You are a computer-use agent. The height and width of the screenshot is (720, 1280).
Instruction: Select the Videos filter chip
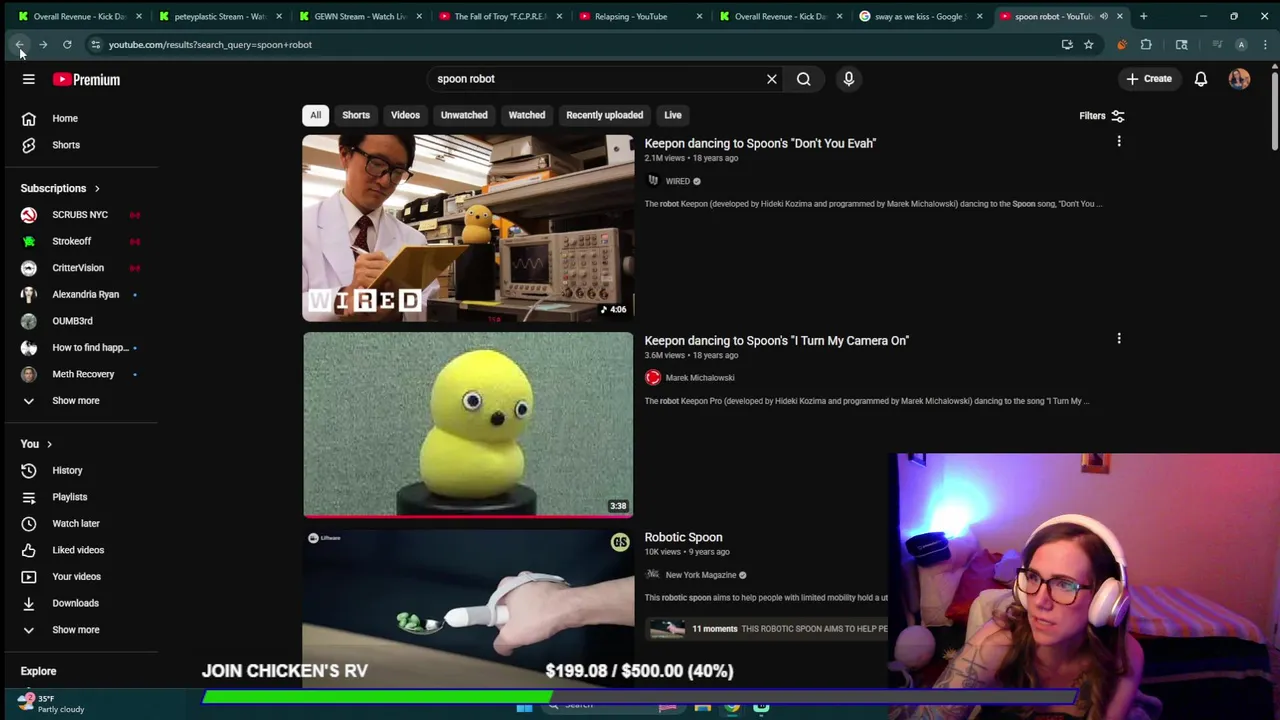[405, 115]
